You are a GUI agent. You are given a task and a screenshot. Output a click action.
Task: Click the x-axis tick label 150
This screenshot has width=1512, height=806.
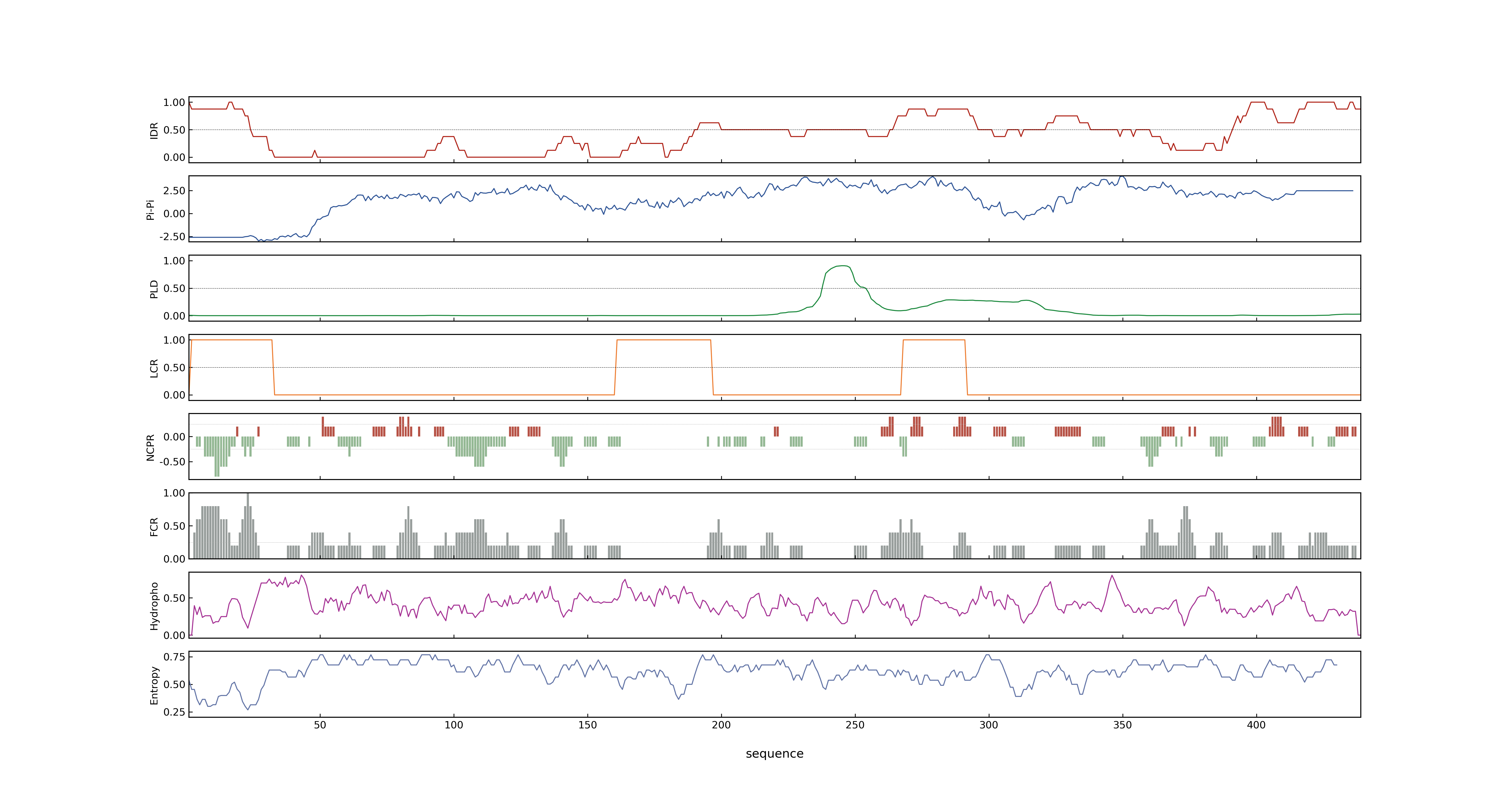click(588, 725)
